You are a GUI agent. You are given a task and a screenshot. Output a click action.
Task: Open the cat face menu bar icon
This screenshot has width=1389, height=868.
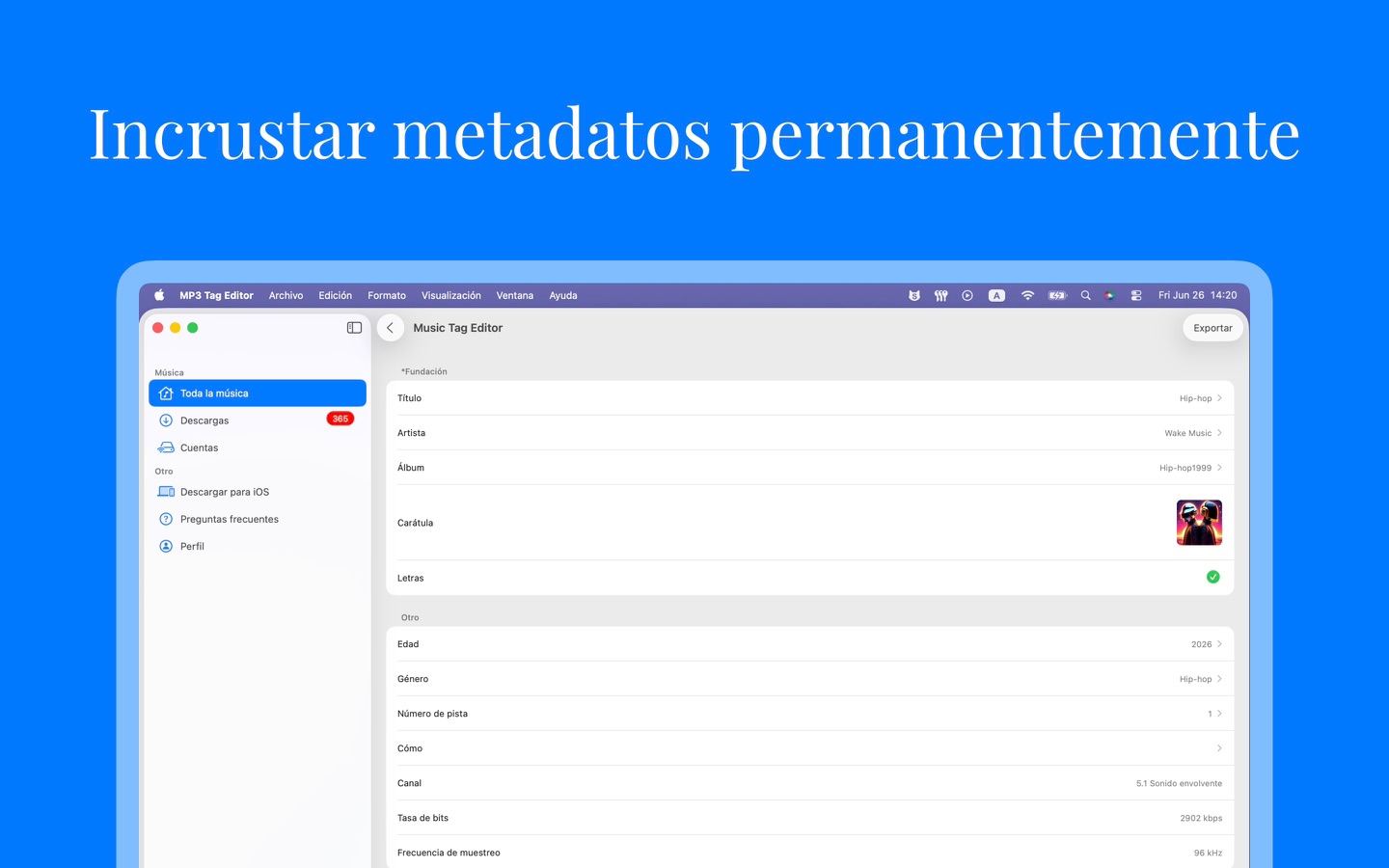click(914, 295)
